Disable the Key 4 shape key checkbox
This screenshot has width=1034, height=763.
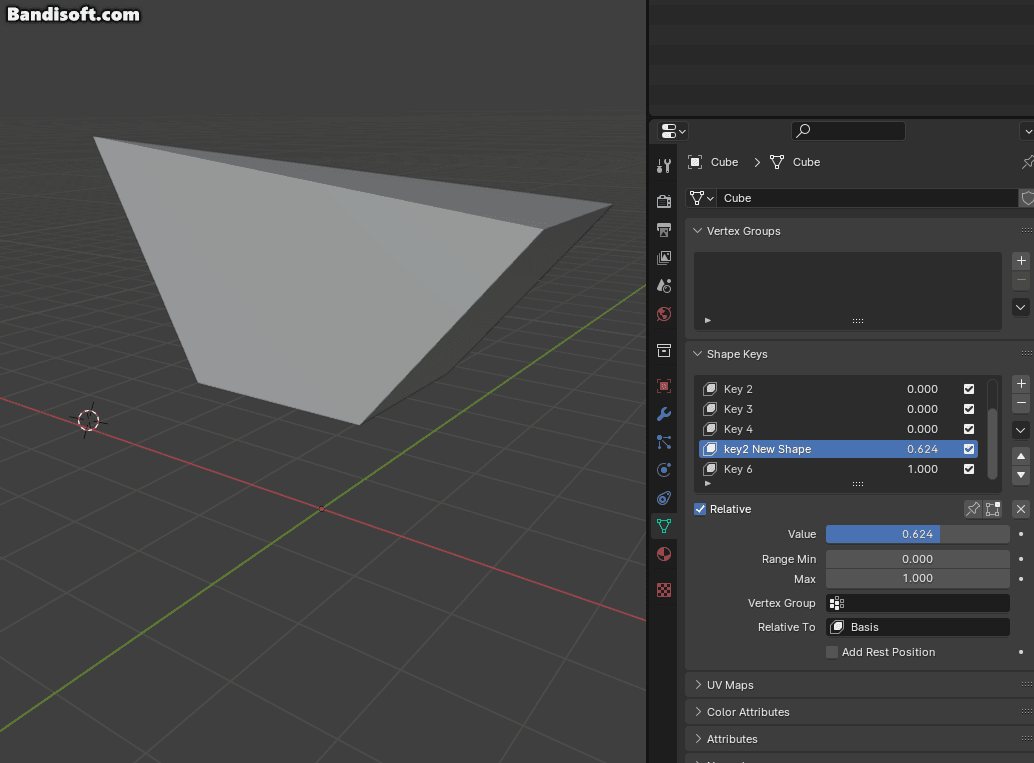[969, 429]
